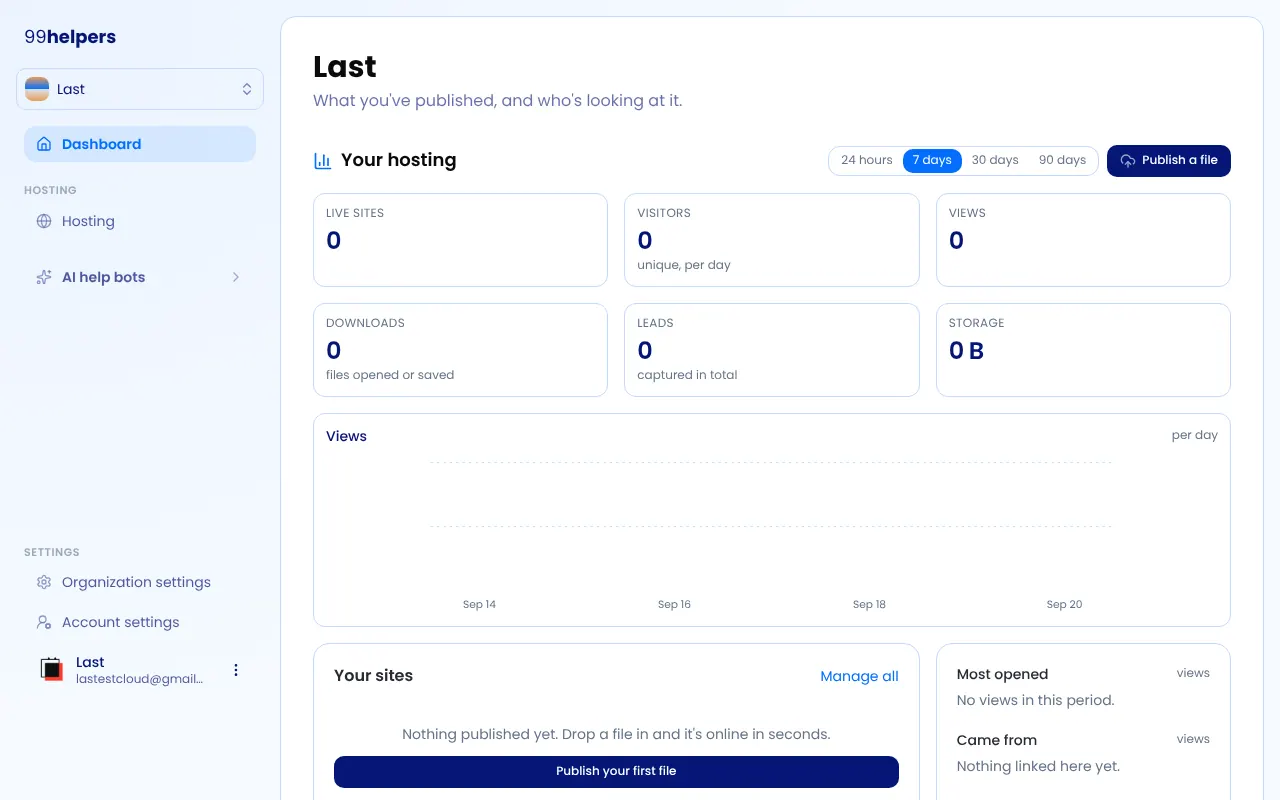
Task: Select the 24 hours time range
Action: click(866, 160)
